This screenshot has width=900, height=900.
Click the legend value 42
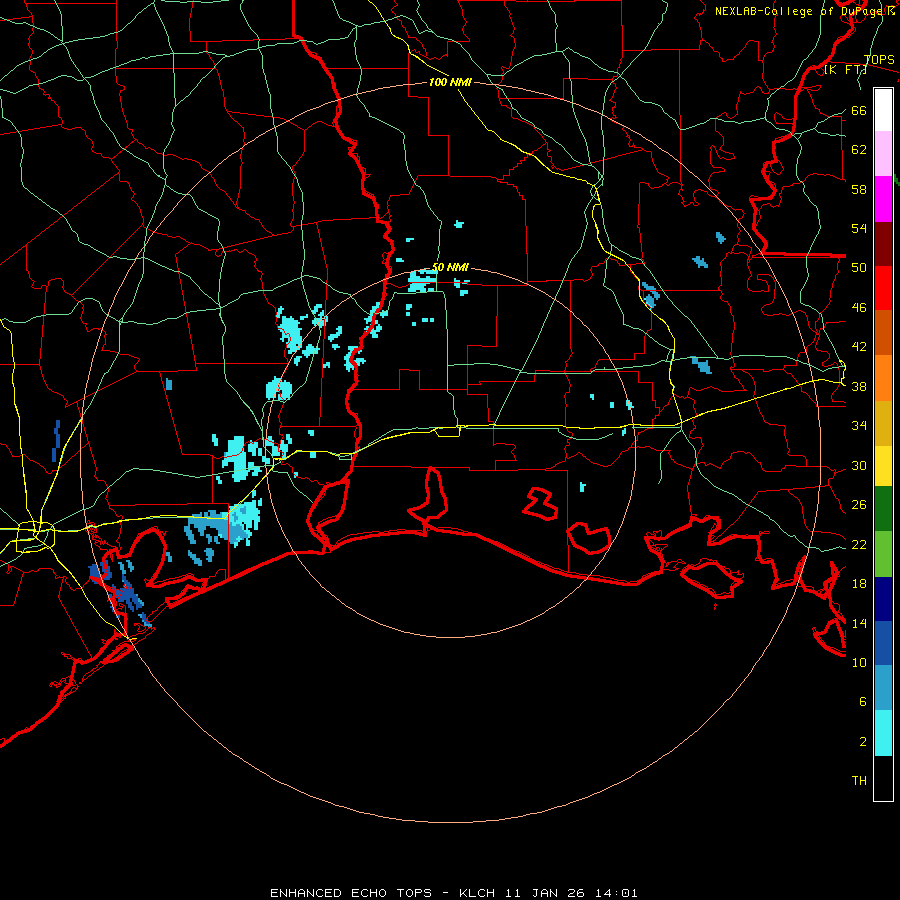coord(859,346)
